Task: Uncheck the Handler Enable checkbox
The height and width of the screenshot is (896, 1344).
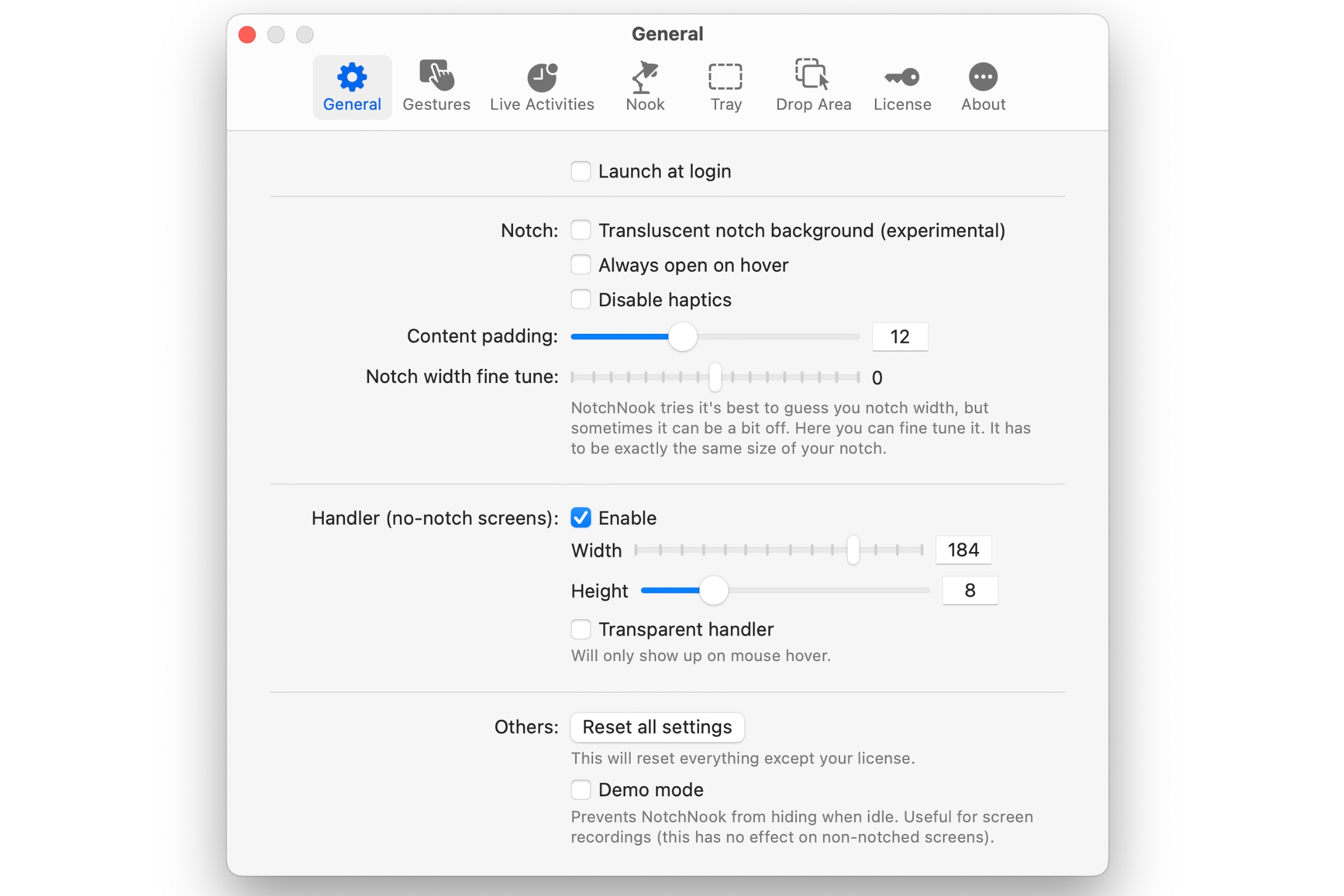Action: point(581,517)
